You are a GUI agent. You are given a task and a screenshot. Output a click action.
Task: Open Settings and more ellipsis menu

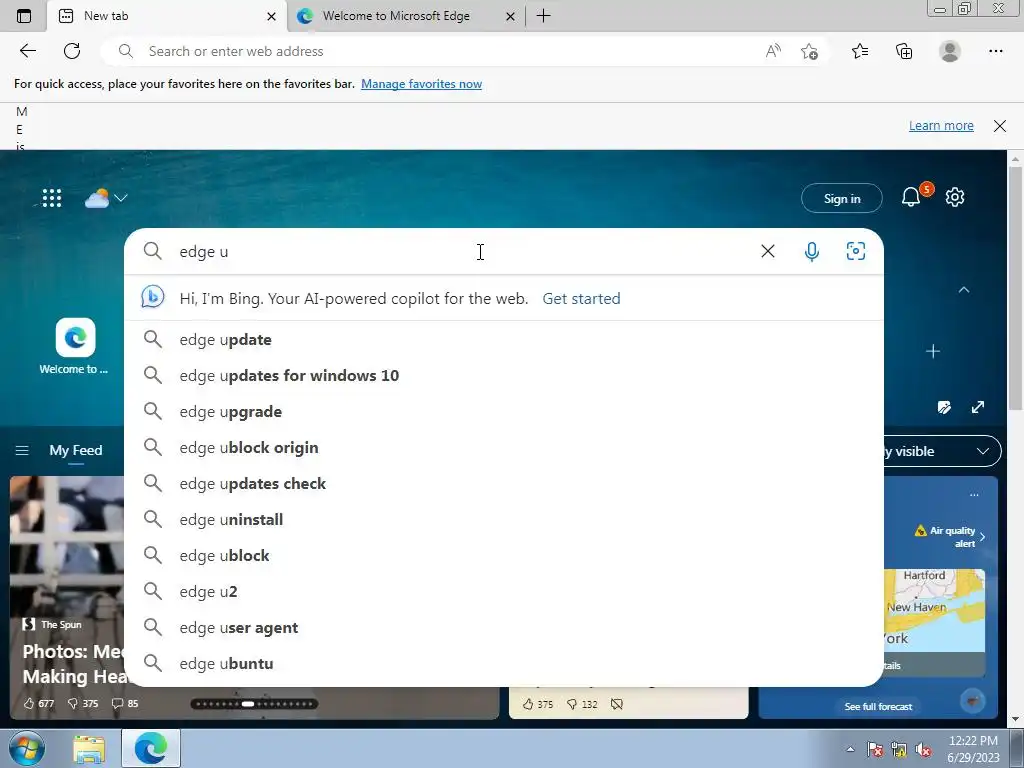pos(995,51)
